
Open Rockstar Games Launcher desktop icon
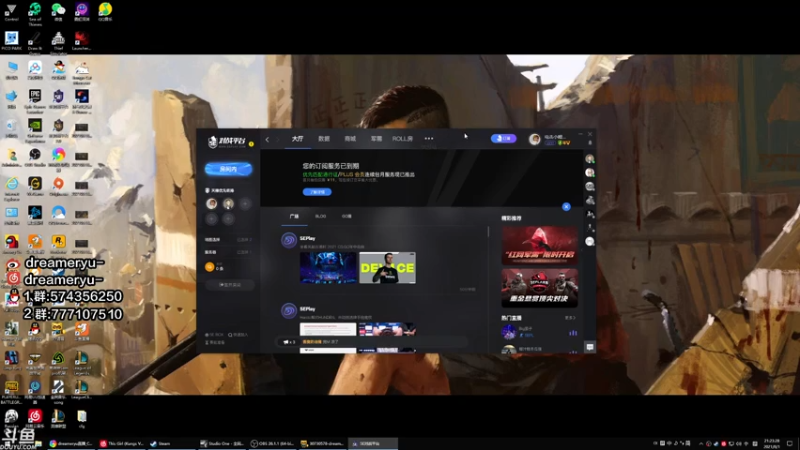pos(58,244)
